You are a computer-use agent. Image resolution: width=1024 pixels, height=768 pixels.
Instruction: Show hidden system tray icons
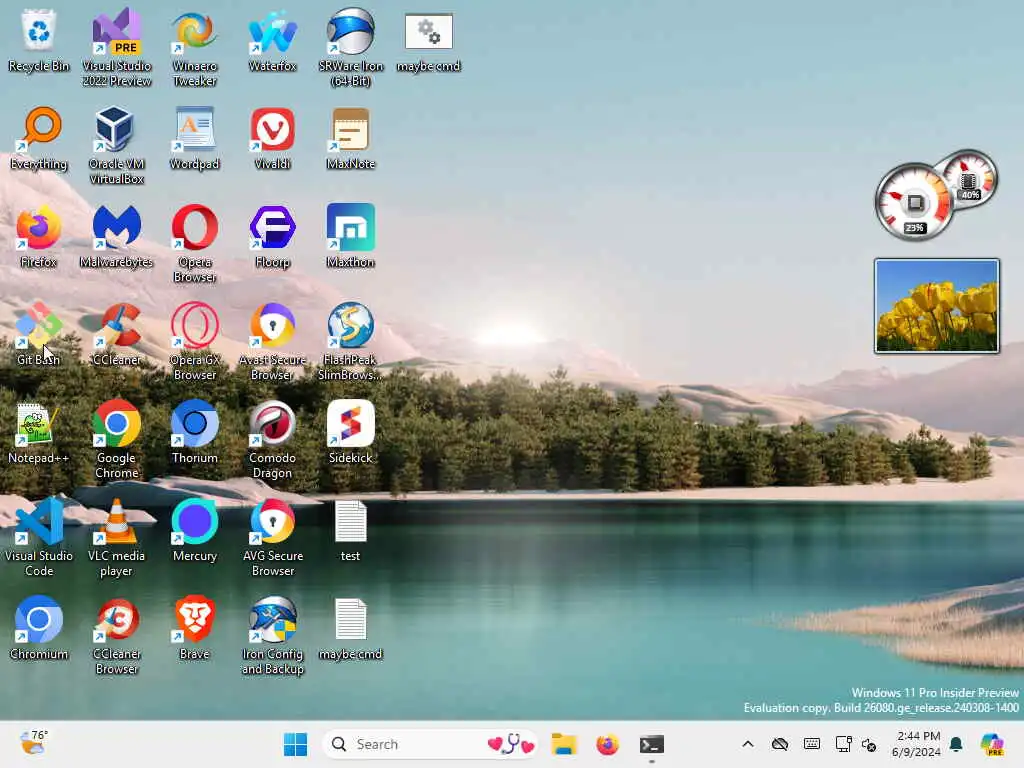click(x=748, y=744)
